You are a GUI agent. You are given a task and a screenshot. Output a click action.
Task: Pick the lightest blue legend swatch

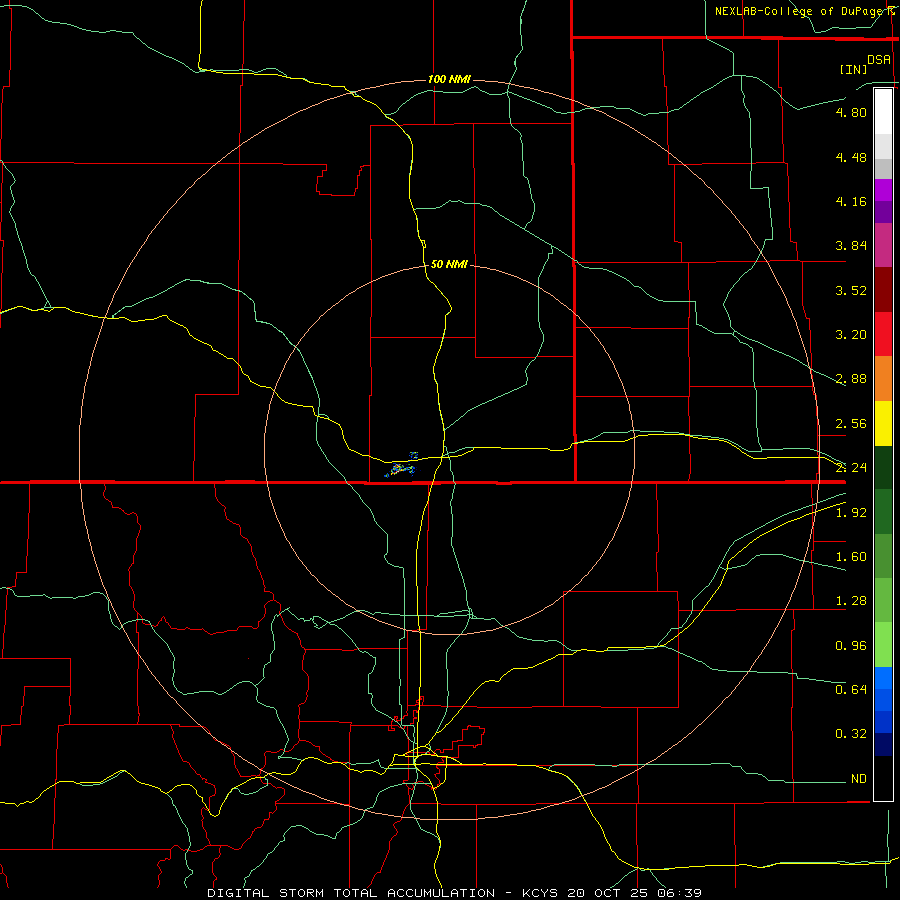pos(883,678)
